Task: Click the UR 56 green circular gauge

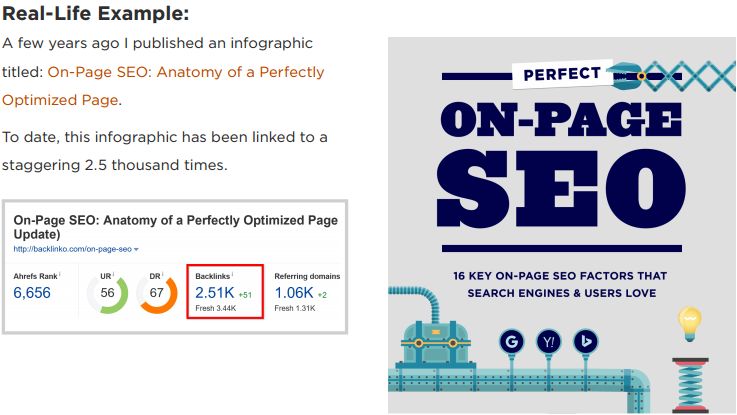Action: tap(108, 294)
